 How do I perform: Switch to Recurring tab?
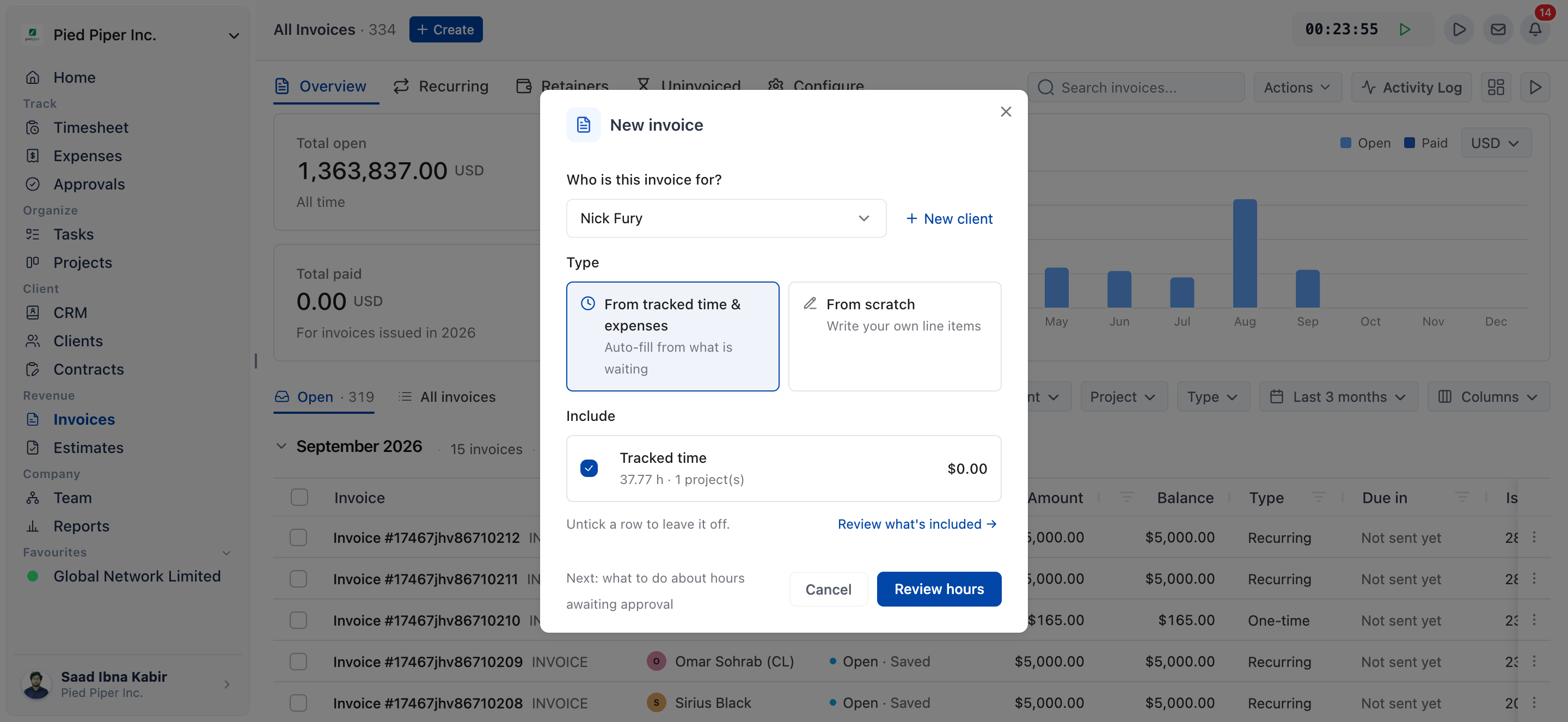coord(442,86)
